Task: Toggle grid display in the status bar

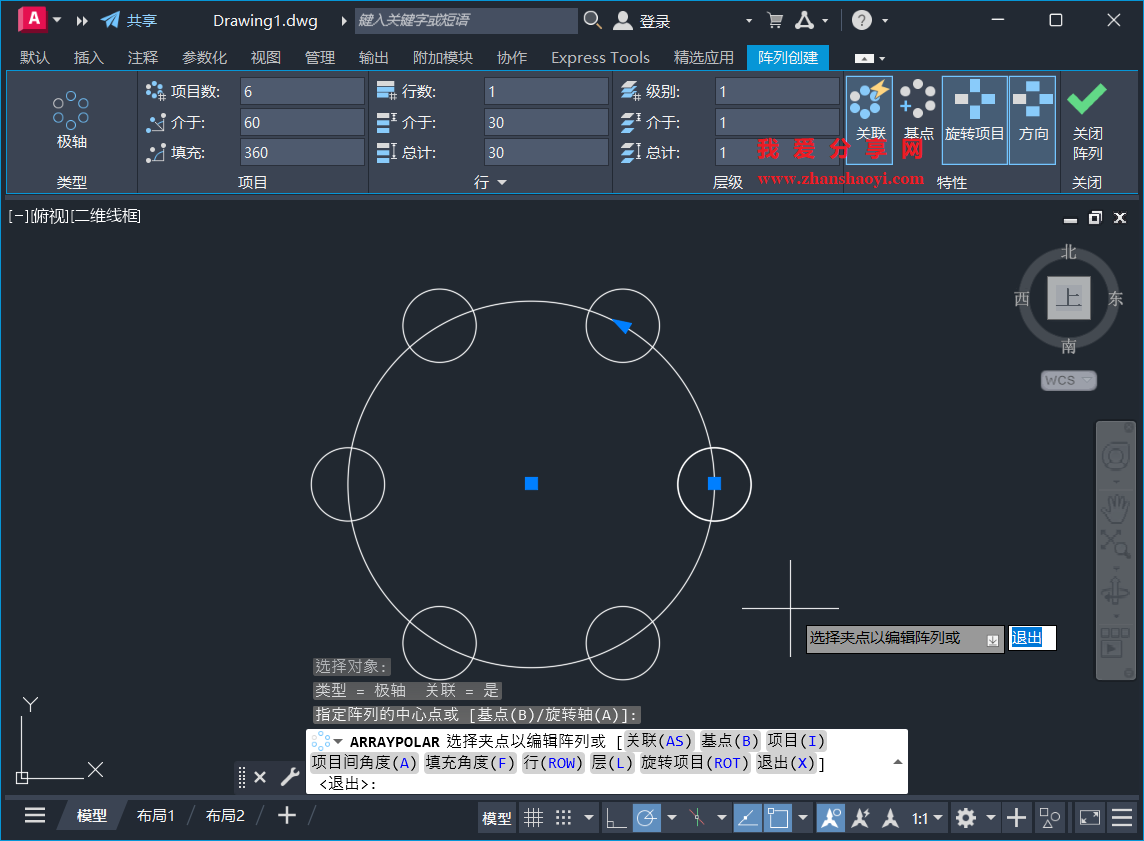Action: pyautogui.click(x=534, y=817)
